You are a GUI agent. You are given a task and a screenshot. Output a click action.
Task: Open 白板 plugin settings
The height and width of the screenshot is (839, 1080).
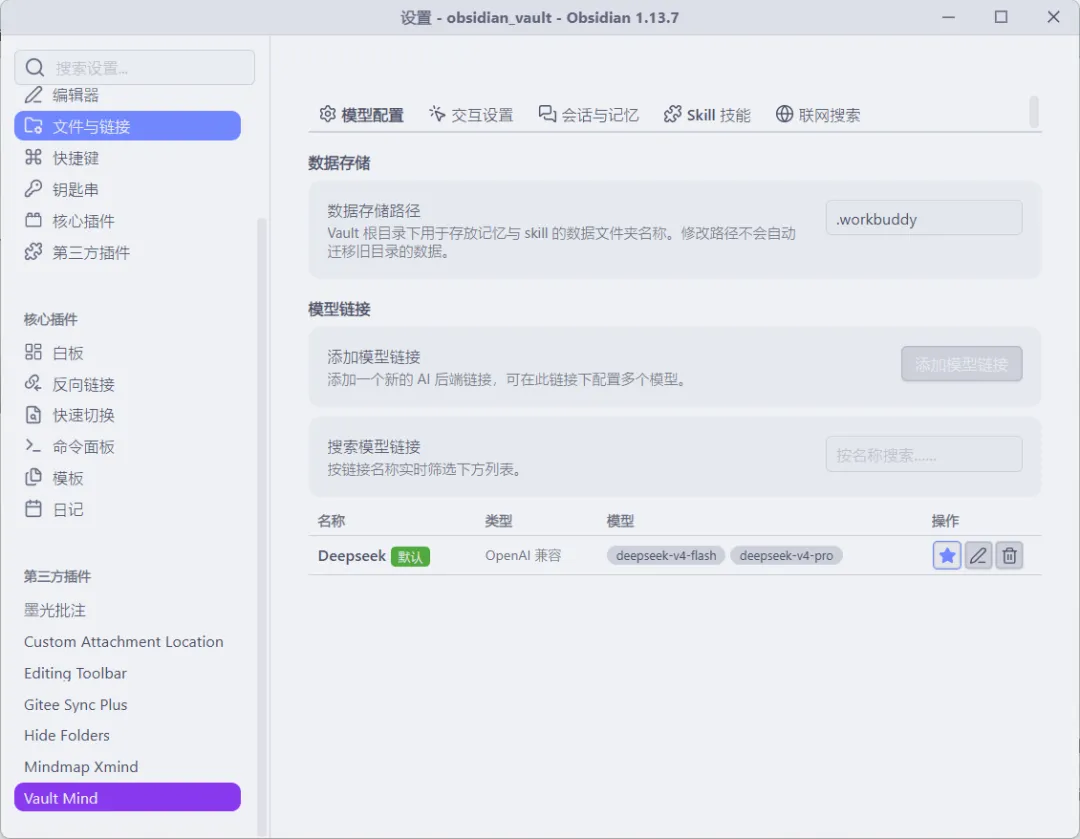[127, 353]
